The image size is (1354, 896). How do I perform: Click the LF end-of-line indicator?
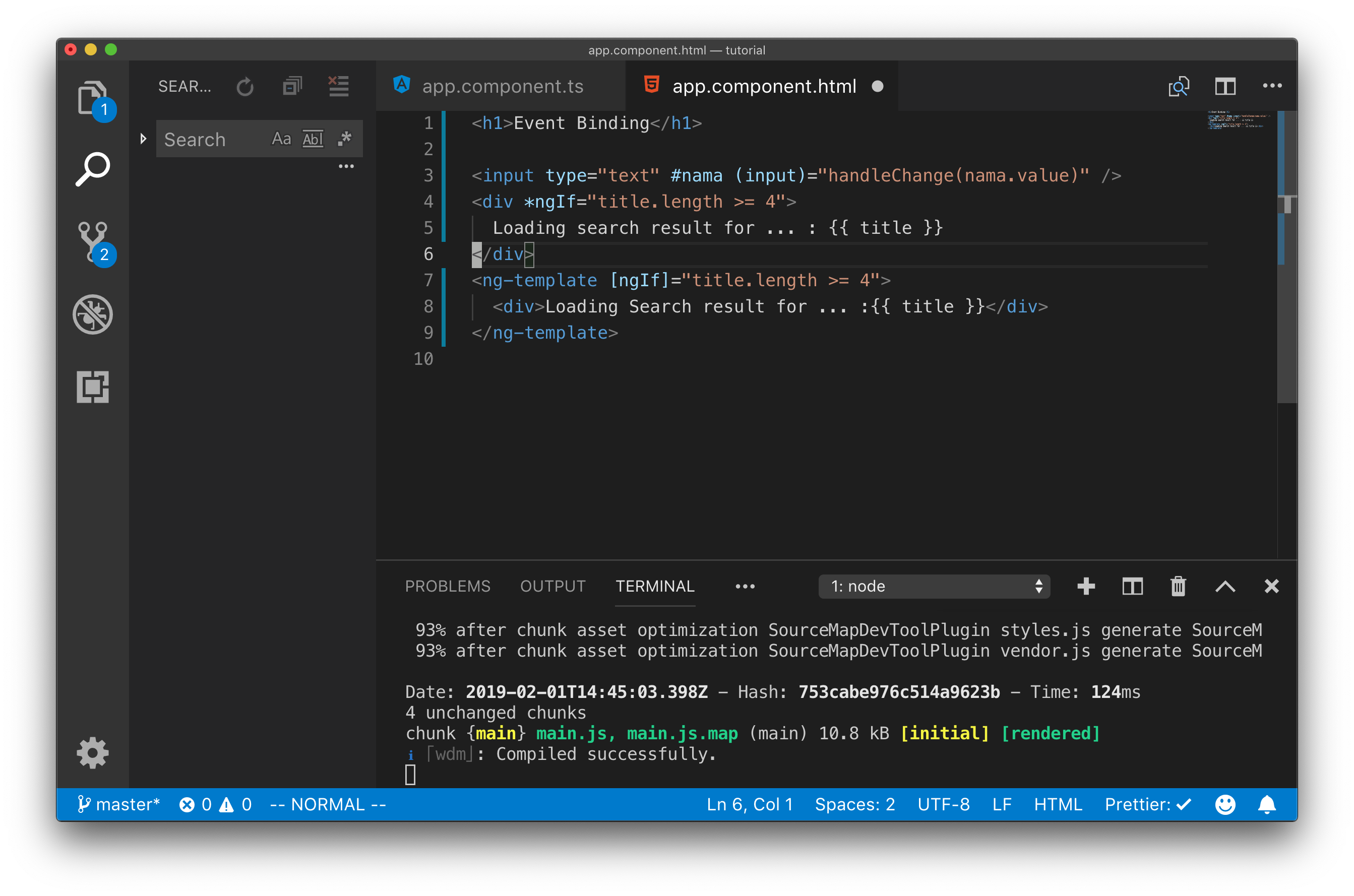point(1002,804)
